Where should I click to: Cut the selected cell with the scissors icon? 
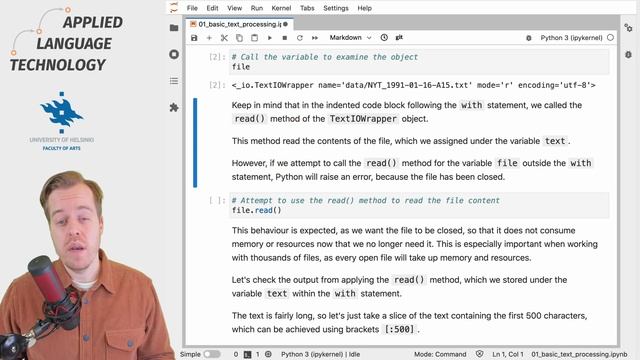[224, 38]
